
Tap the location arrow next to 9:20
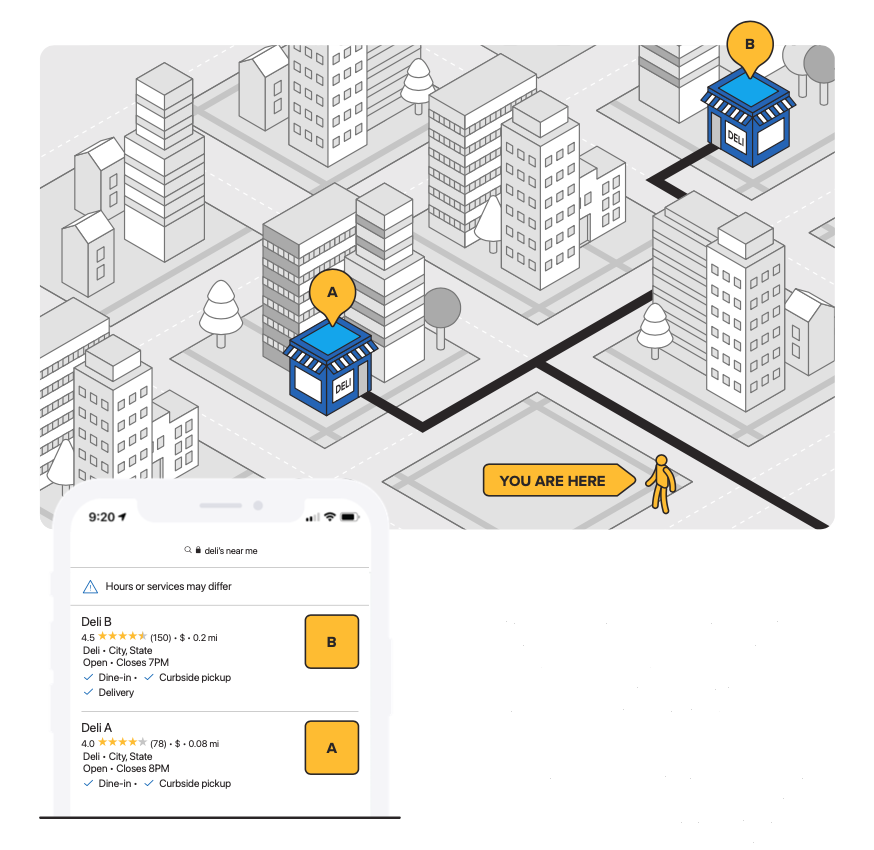tap(123, 517)
